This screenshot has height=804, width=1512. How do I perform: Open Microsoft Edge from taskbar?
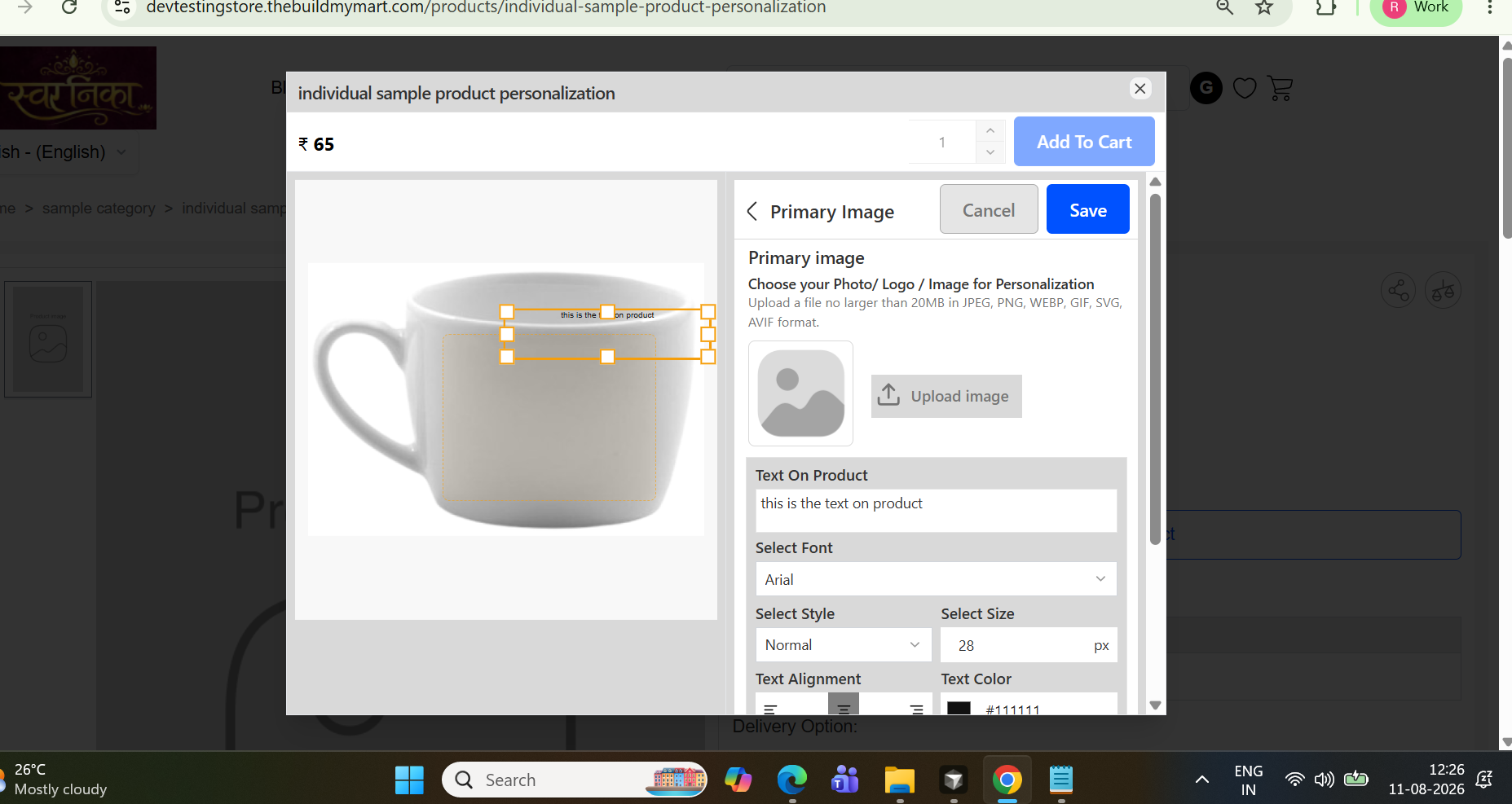tap(791, 780)
